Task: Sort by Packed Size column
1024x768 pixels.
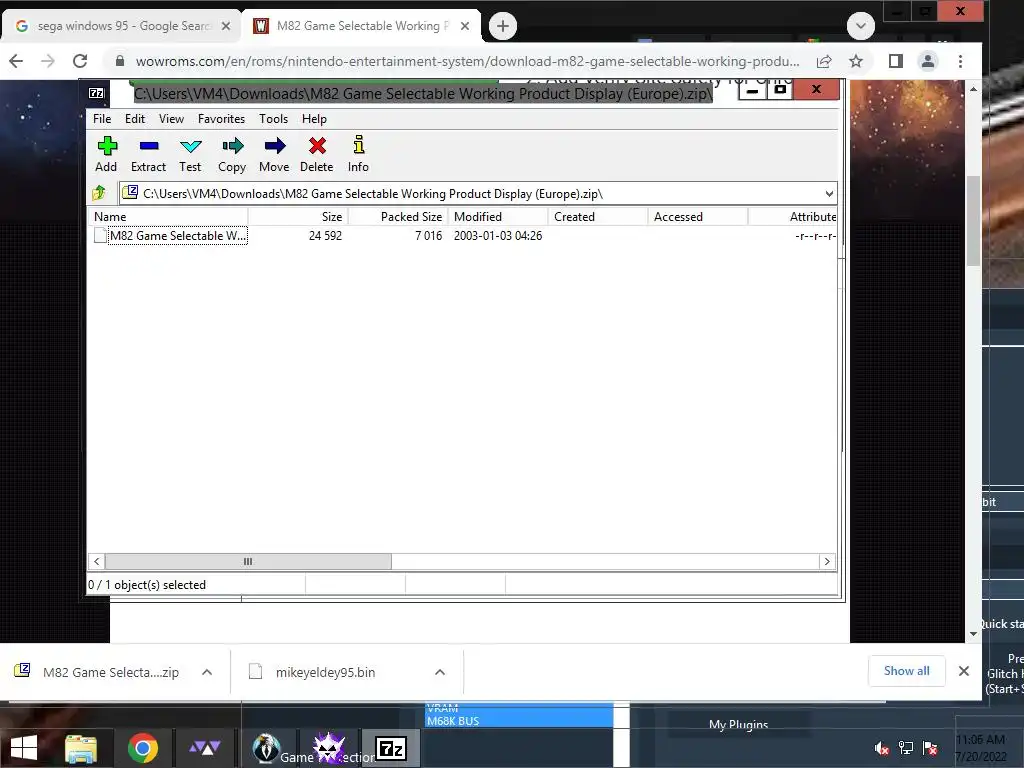Action: pos(398,217)
